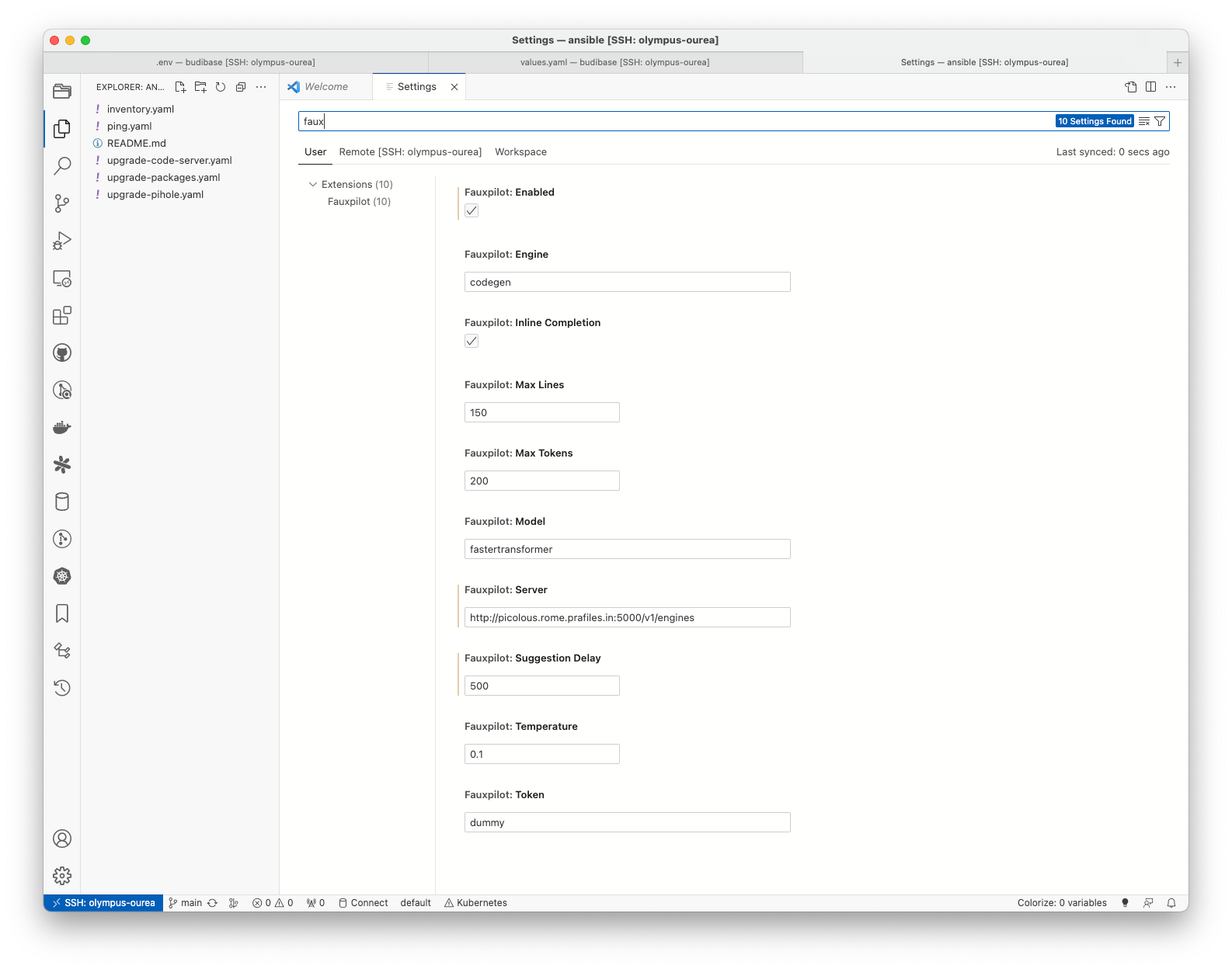This screenshot has width=1232, height=969.
Task: Open the Bookmarks icon in activity bar
Action: [x=62, y=613]
